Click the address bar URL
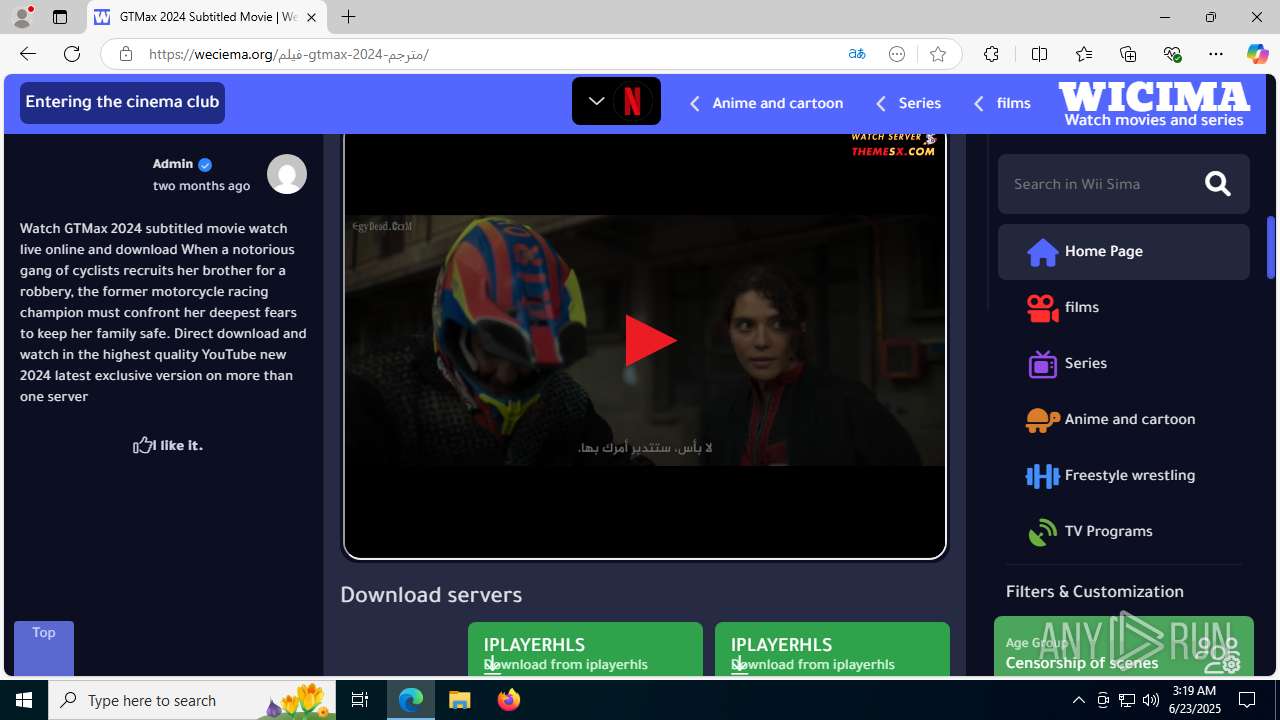 click(289, 54)
